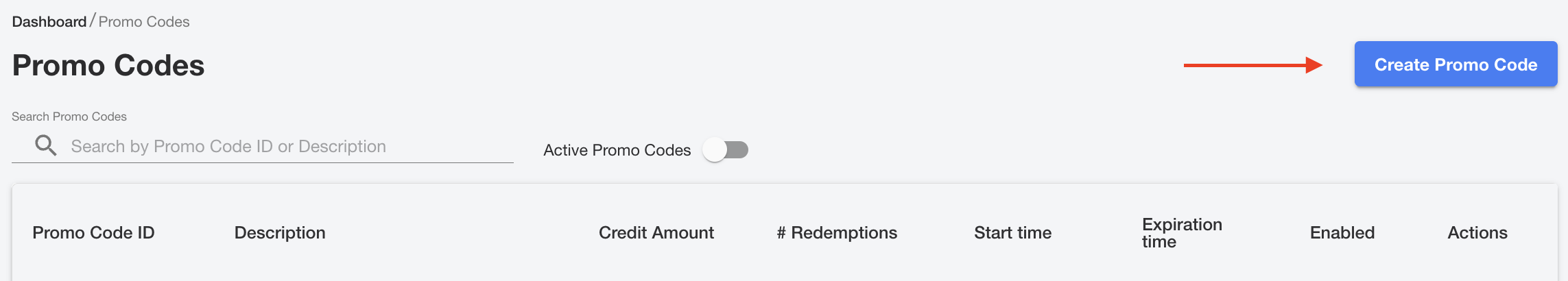Sort by Description column header
The image size is (1568, 281).
280,233
